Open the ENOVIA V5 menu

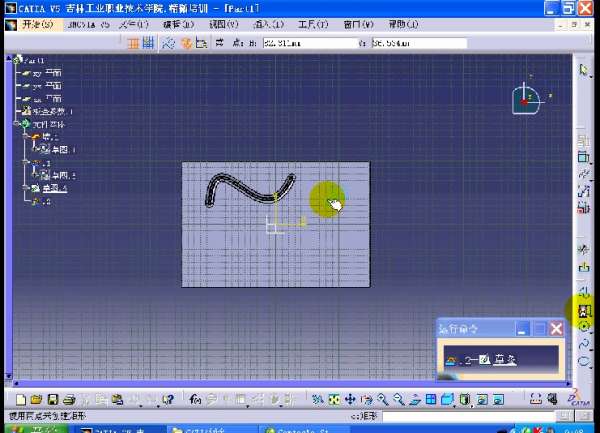tap(88, 25)
